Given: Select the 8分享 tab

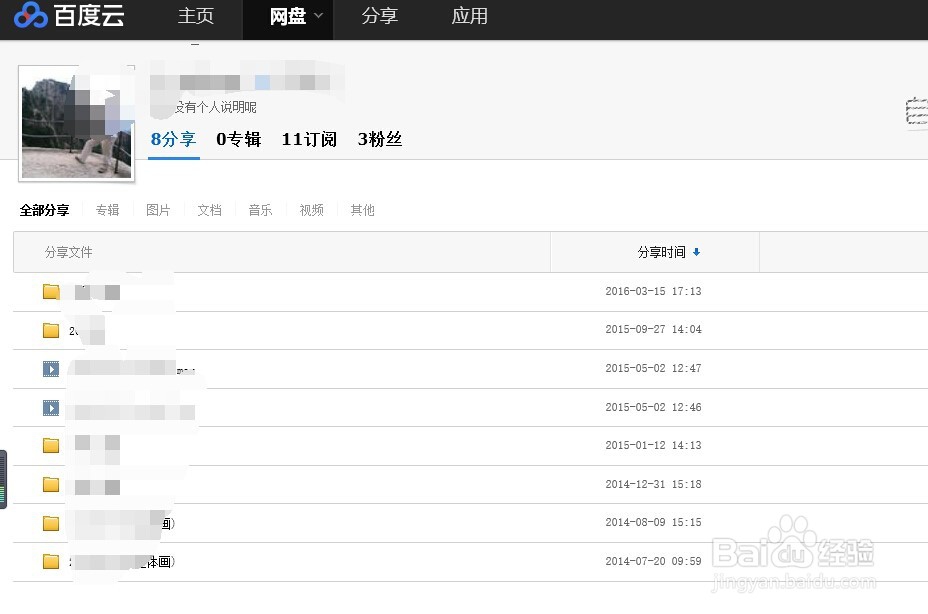Looking at the screenshot, I should (173, 139).
